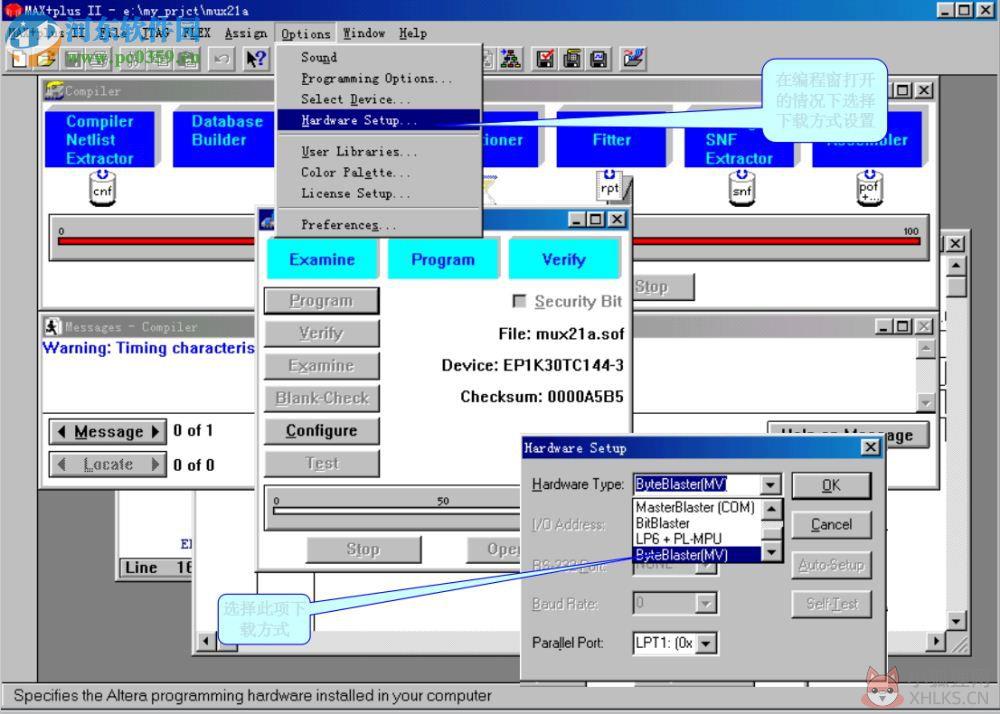Click Cancel in Hardware Setup

[x=831, y=525]
